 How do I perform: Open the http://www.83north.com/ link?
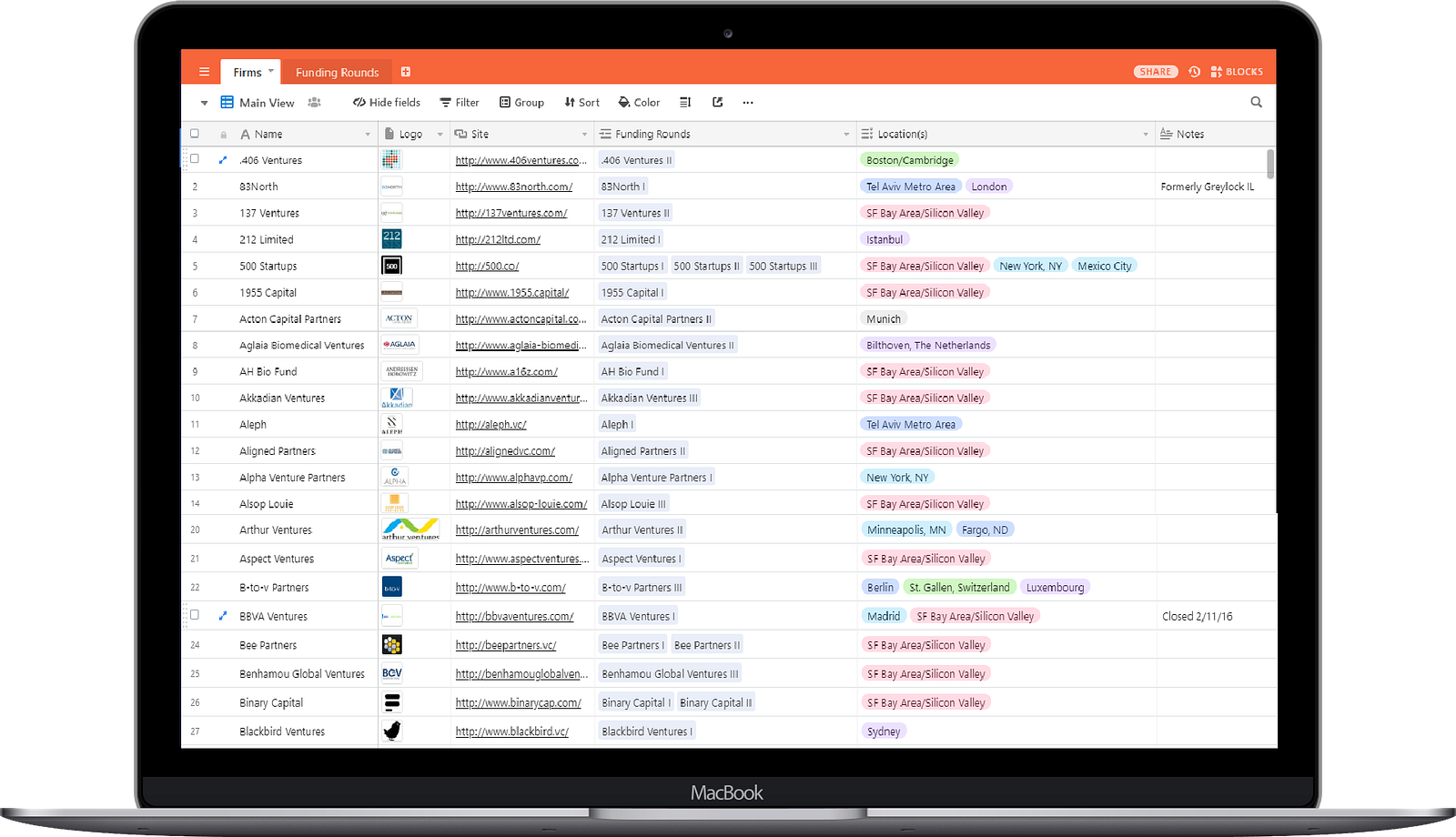coord(514,187)
